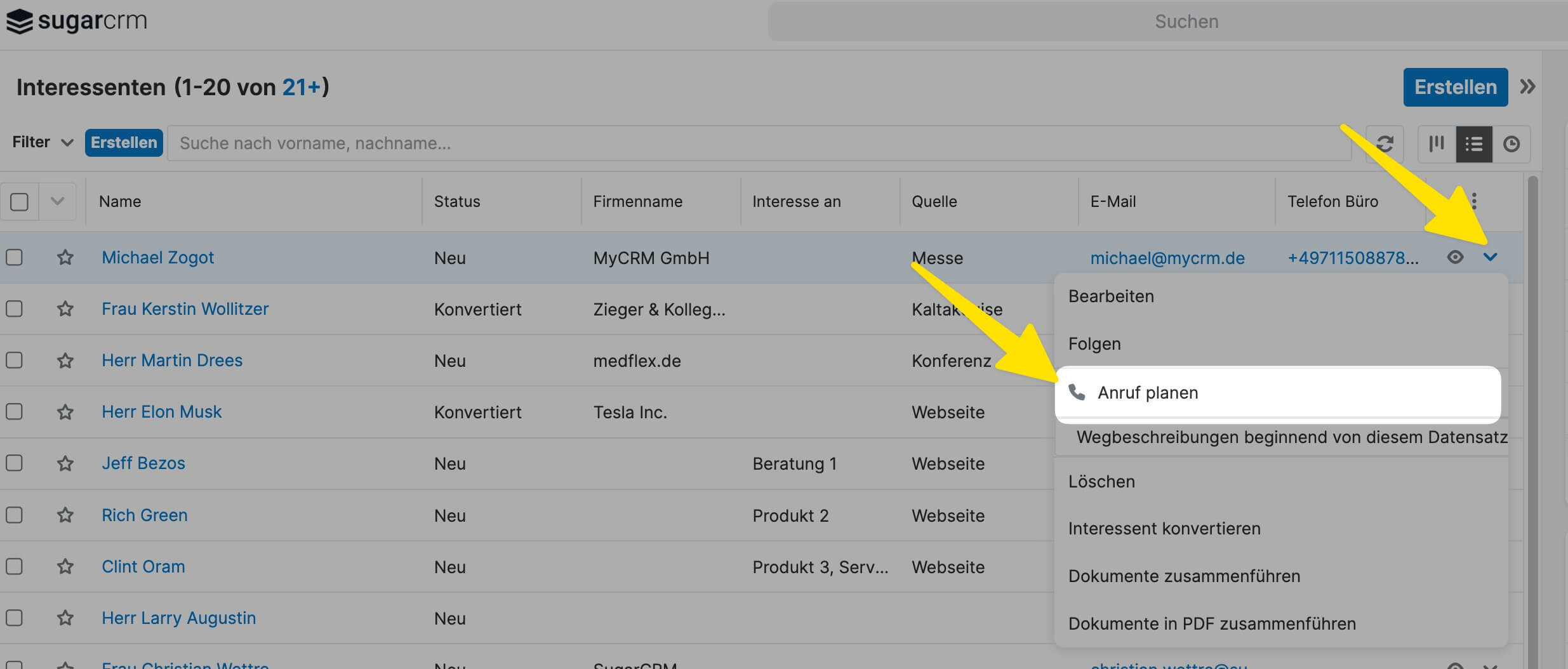Open the Filter dropdown
This screenshot has height=669, width=1568.
(43, 142)
